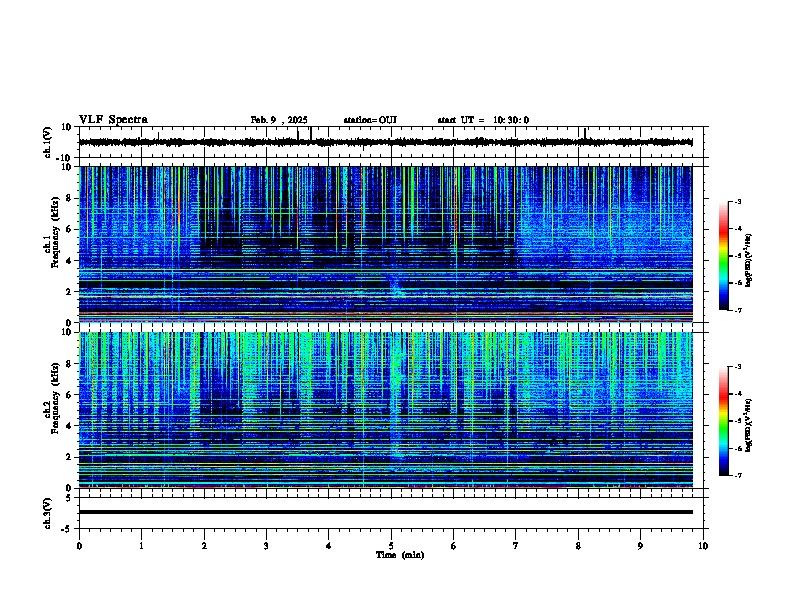Click the ch.2 'Frequency (kHz)' axis label
The image size is (792, 612).
tap(55, 398)
